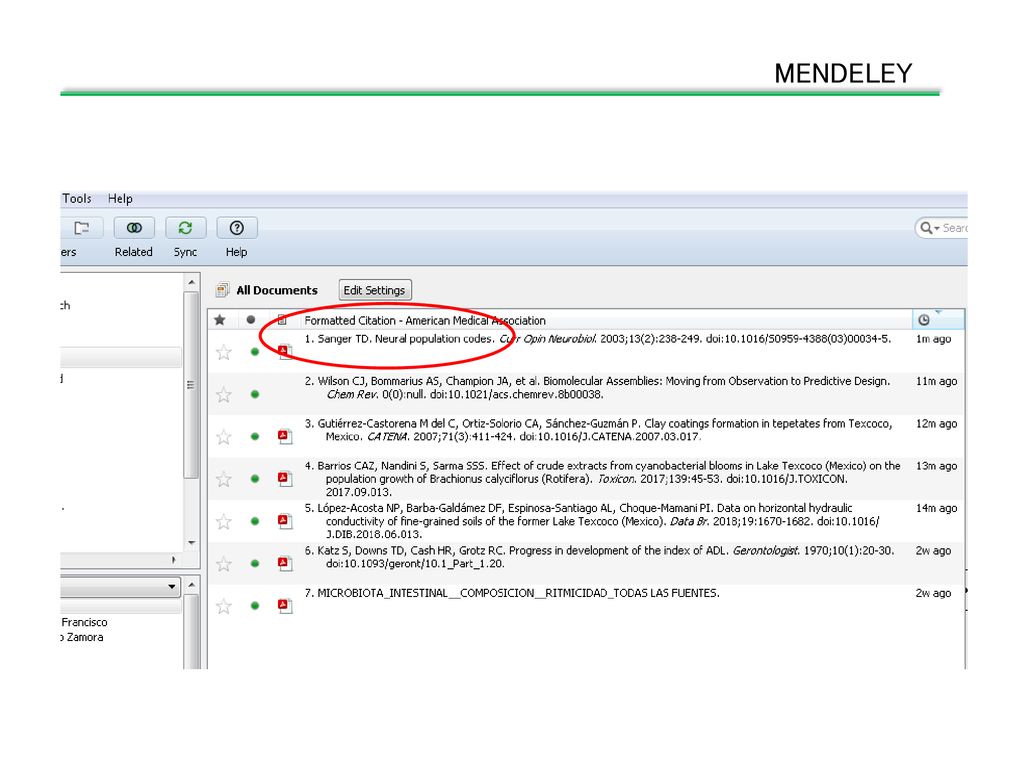Select the Clay coatings formation in tepetates citation
Image resolution: width=1024 pixels, height=768 pixels.
point(598,430)
